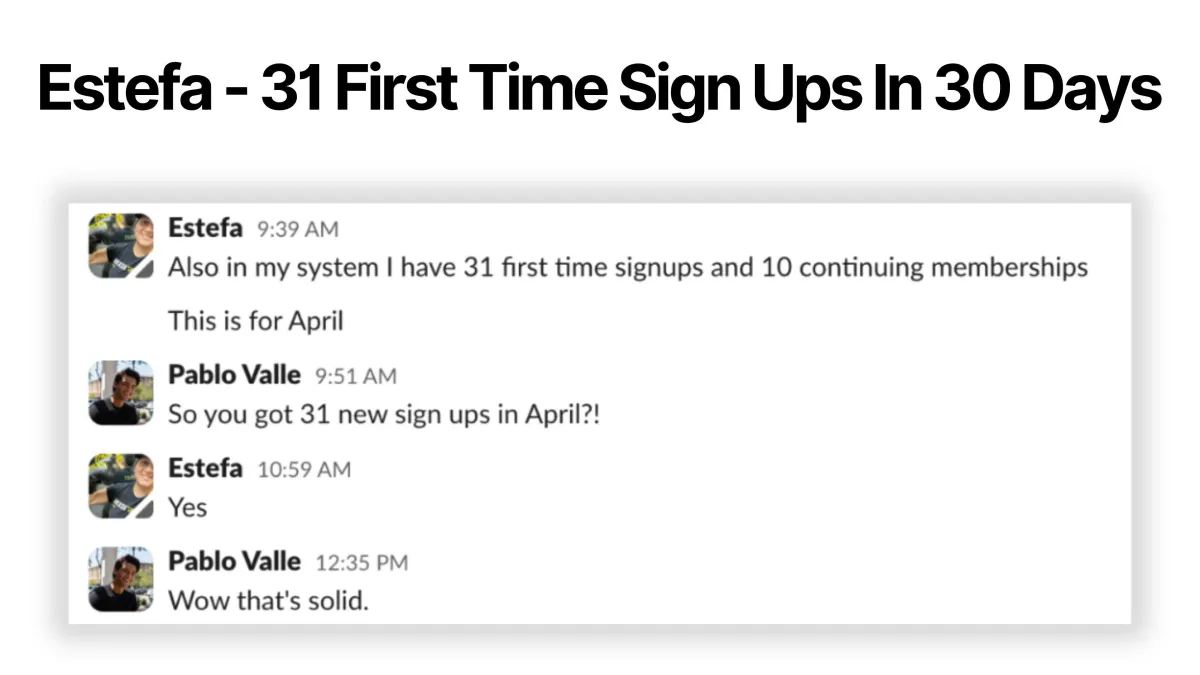Open Pablo Valle's name above "Wow that's solid."
Screen dimensions: 1200x675
click(x=234, y=561)
